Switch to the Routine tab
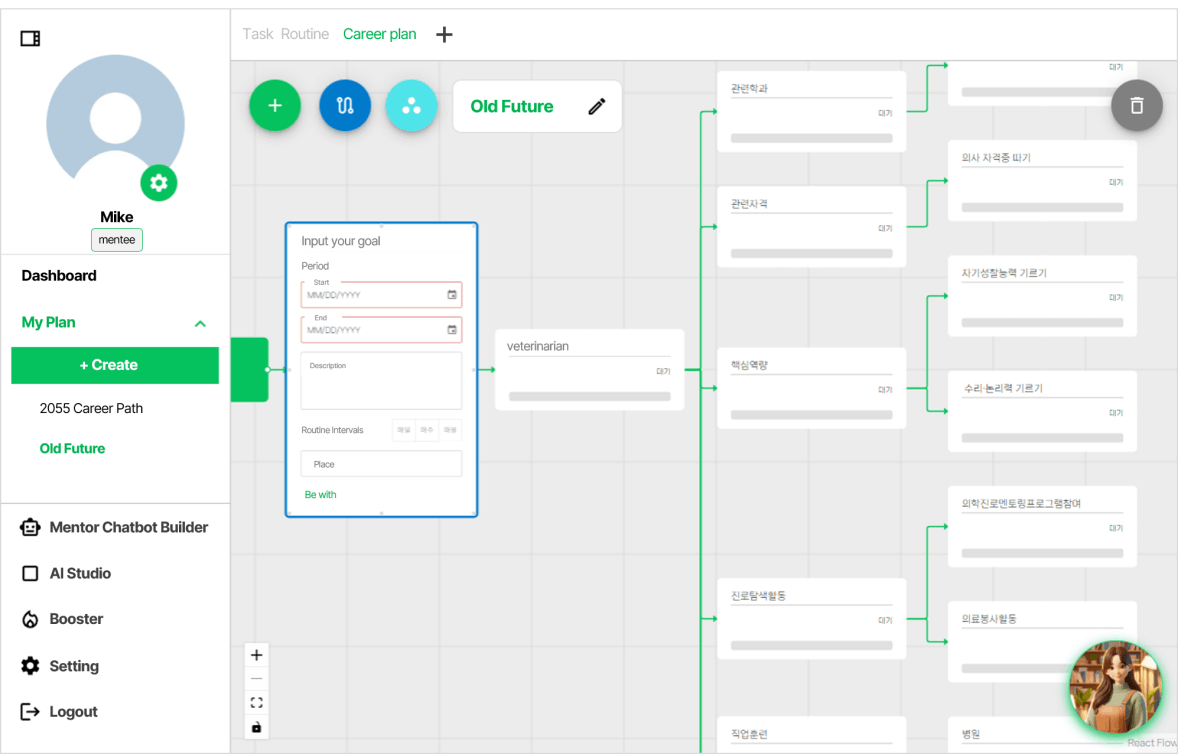This screenshot has height=754, width=1178. coord(305,34)
